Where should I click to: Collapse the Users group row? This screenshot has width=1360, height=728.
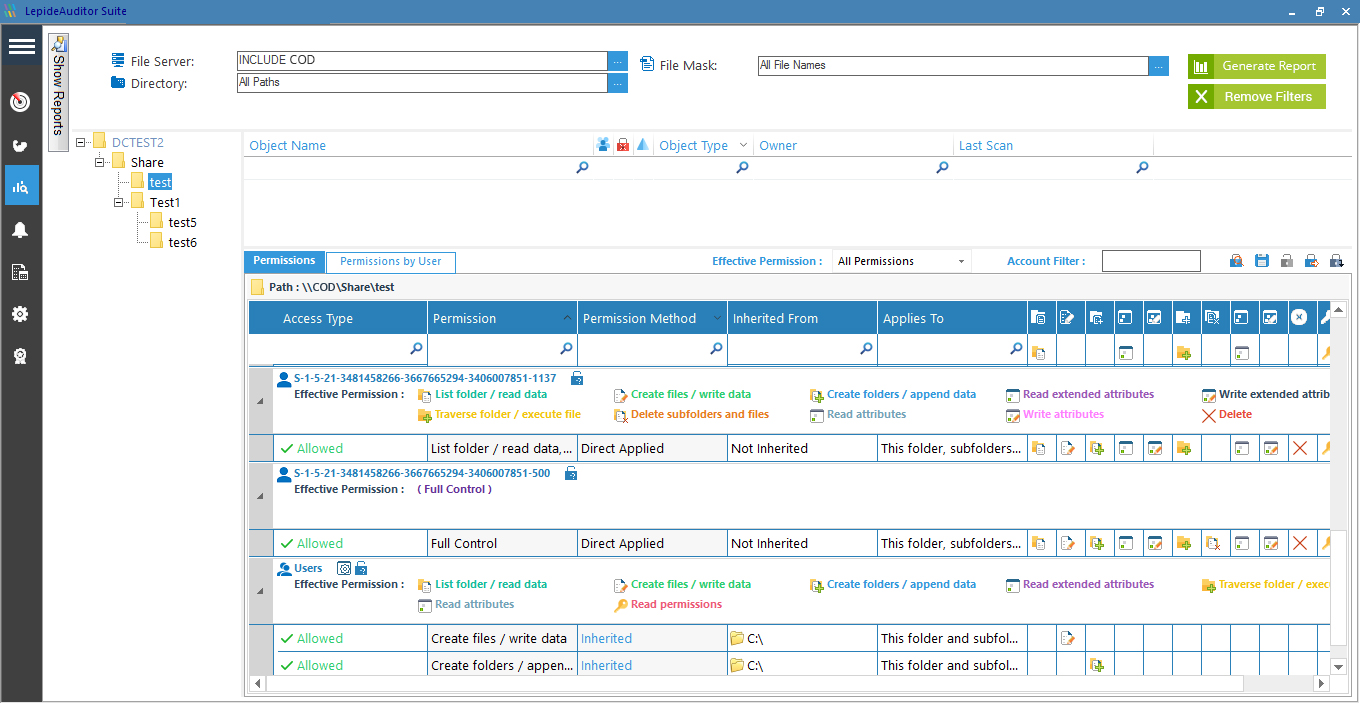click(x=260, y=590)
